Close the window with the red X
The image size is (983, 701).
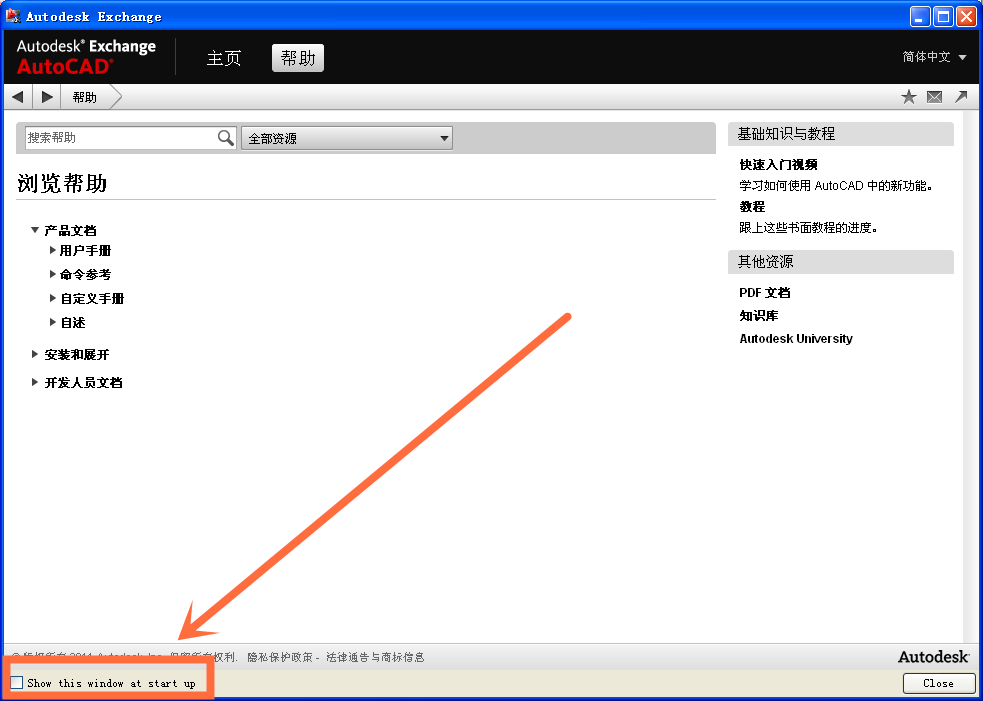pos(966,16)
